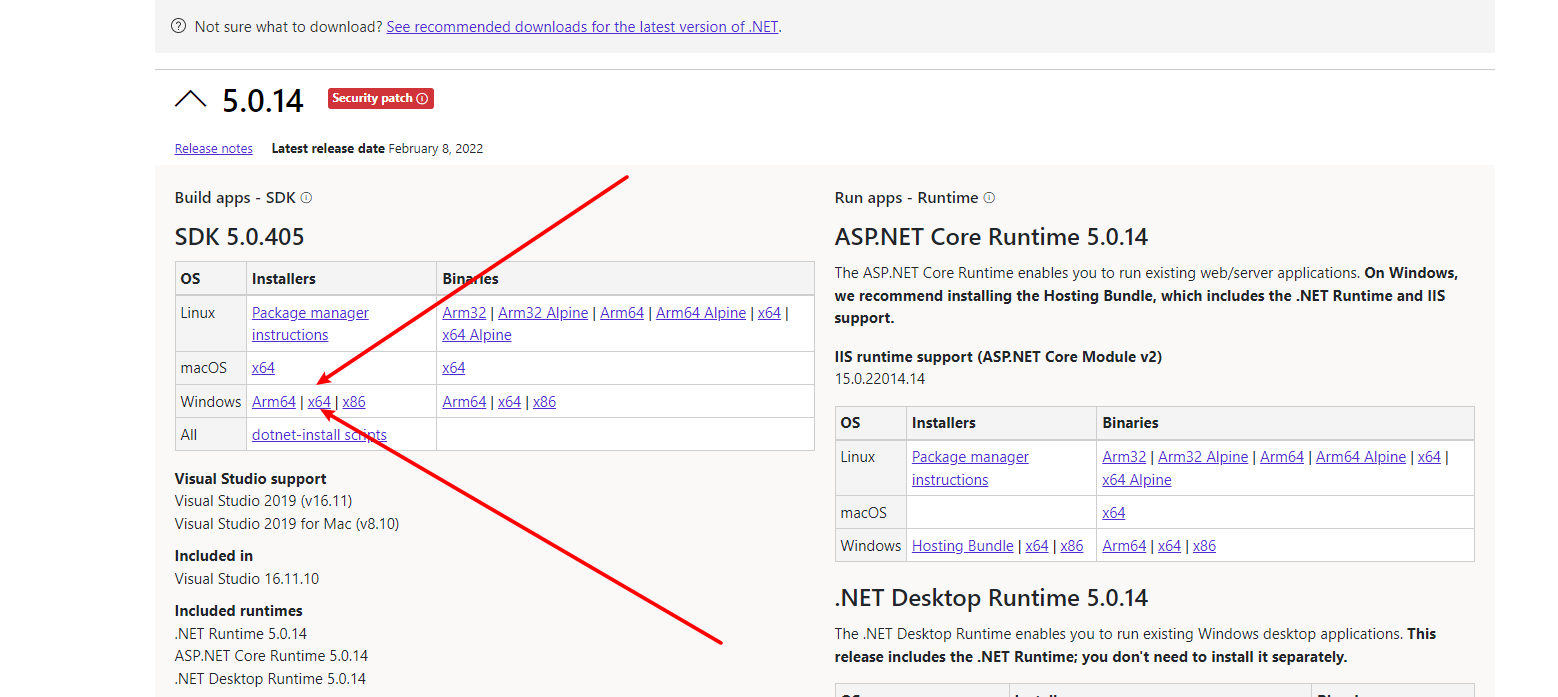Download SDK Windows x64 binary

point(510,402)
